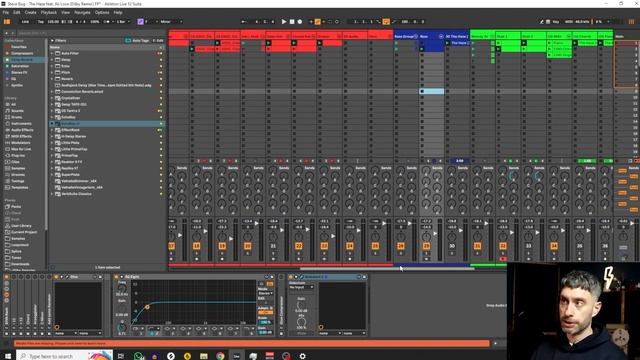This screenshot has height=360, width=640.
Task: Launch clip in Bass track first slot
Action: [x=422, y=43]
